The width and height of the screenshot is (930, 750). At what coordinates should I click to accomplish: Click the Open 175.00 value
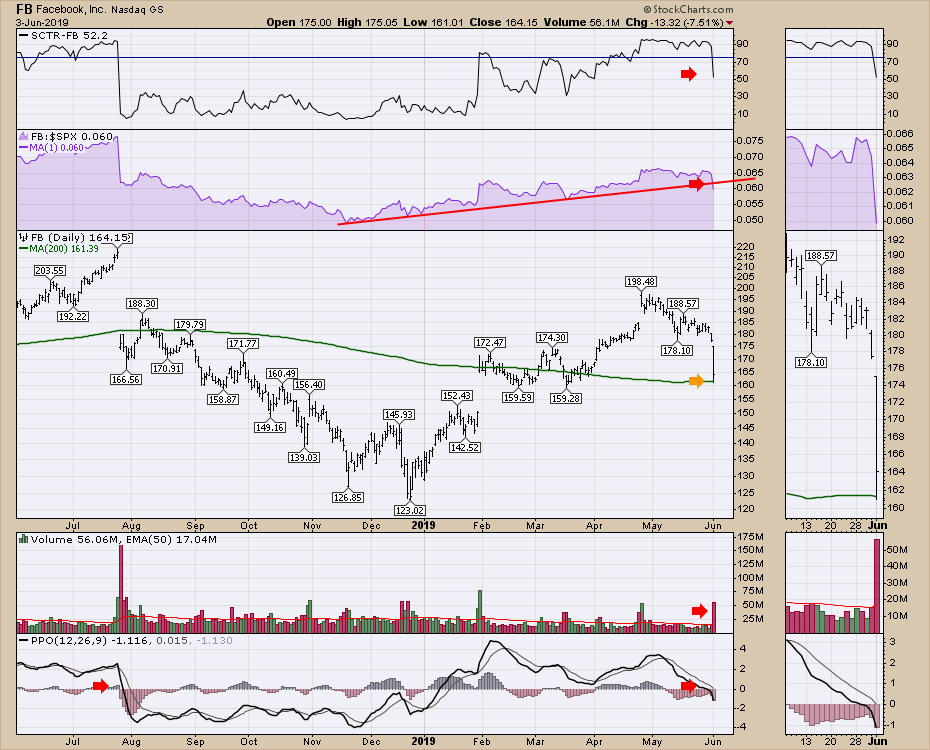pyautogui.click(x=299, y=23)
